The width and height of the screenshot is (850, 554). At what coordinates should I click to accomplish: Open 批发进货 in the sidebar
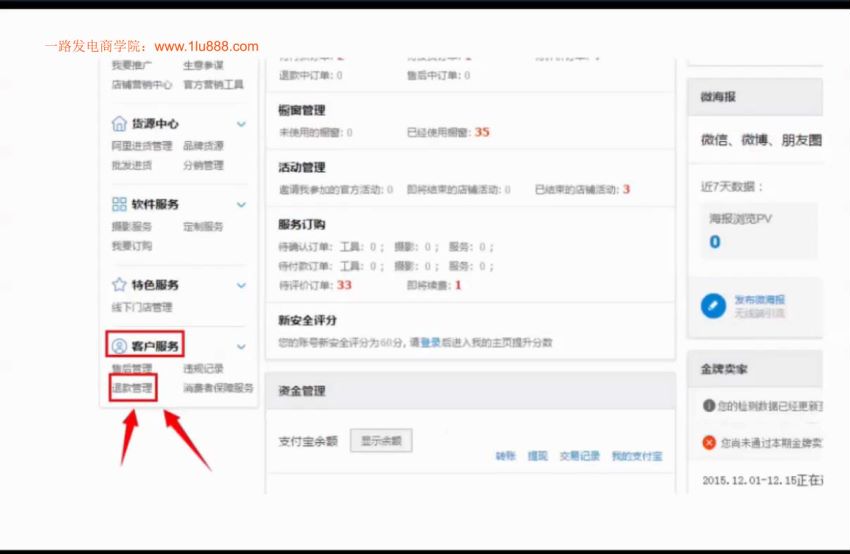click(132, 165)
